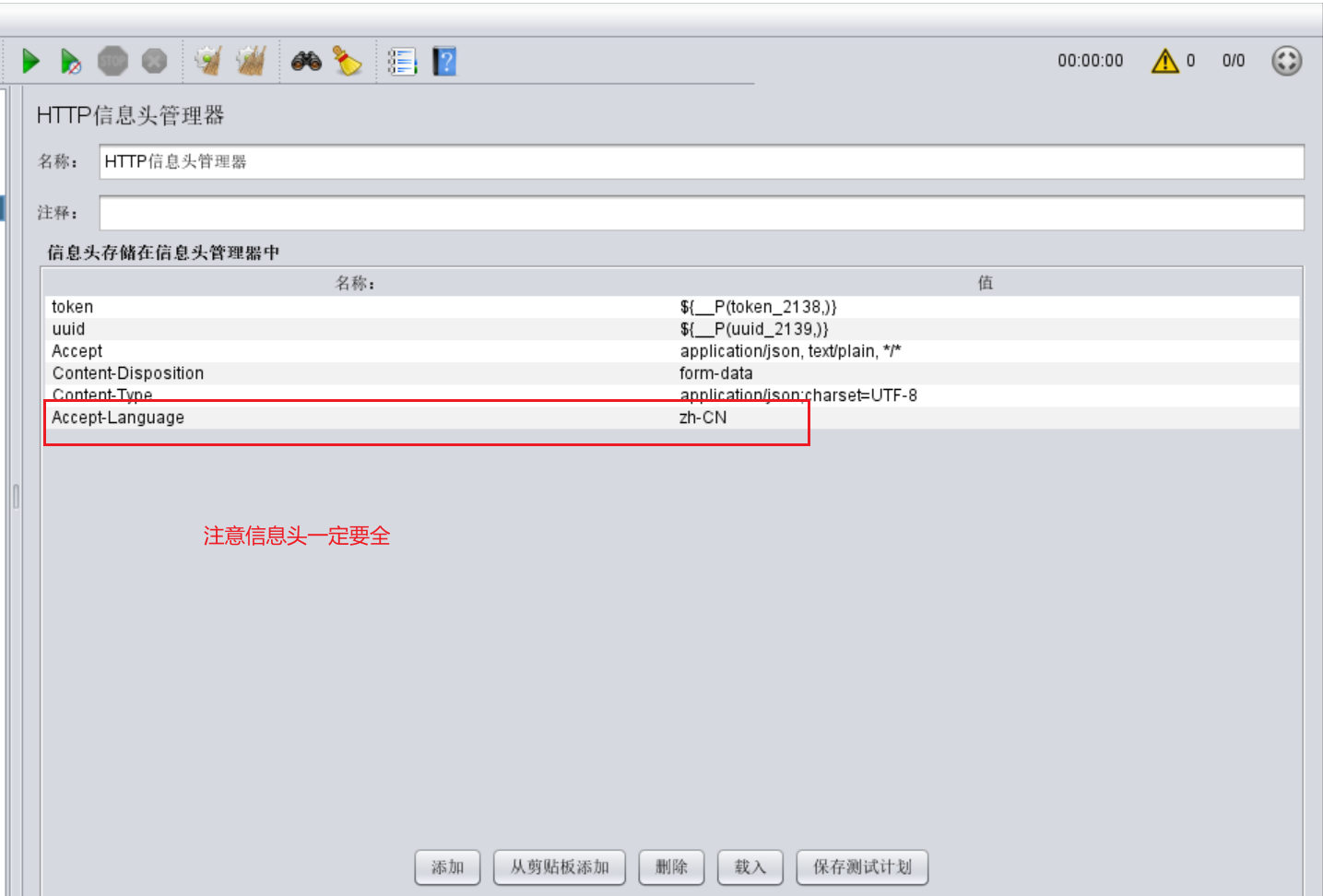Open the function helper list icon
The image size is (1323, 896).
click(x=402, y=62)
